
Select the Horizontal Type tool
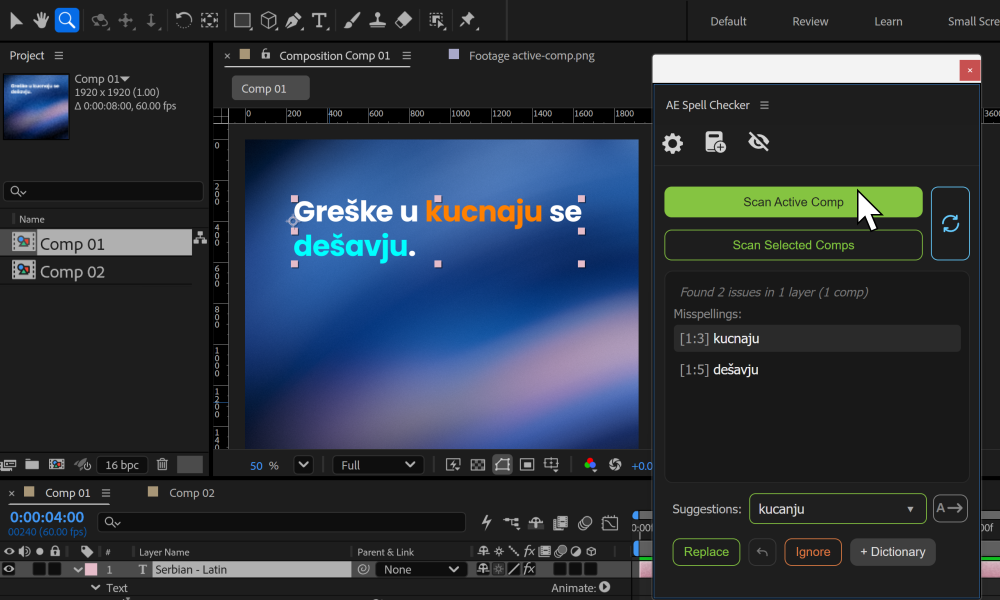pos(319,20)
